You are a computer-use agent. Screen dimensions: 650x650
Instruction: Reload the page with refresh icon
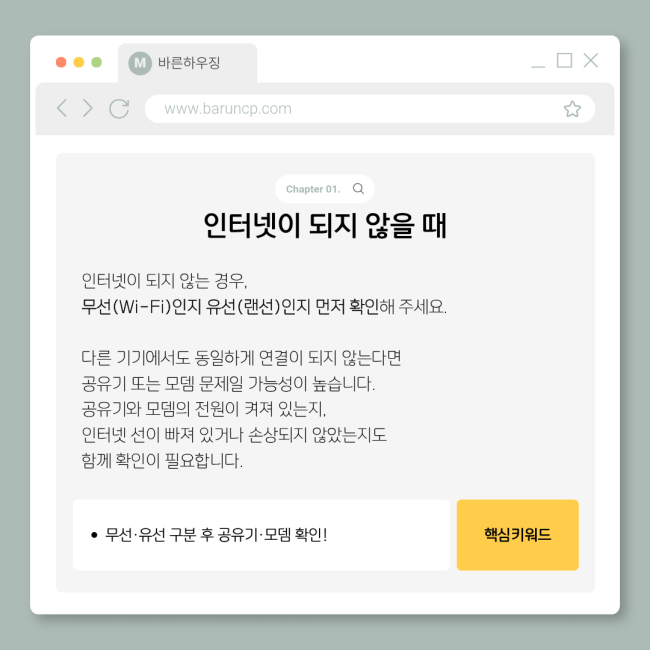coord(119,109)
